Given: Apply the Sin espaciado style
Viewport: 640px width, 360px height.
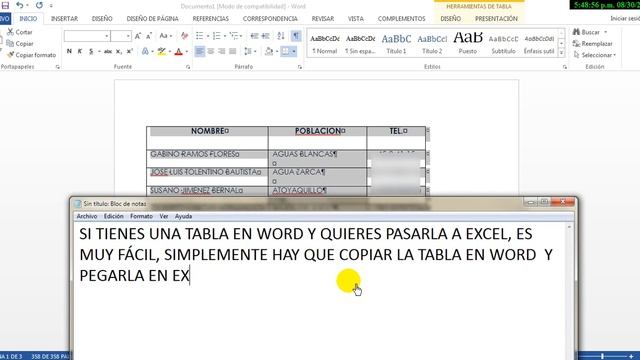Looking at the screenshot, I should coord(360,43).
